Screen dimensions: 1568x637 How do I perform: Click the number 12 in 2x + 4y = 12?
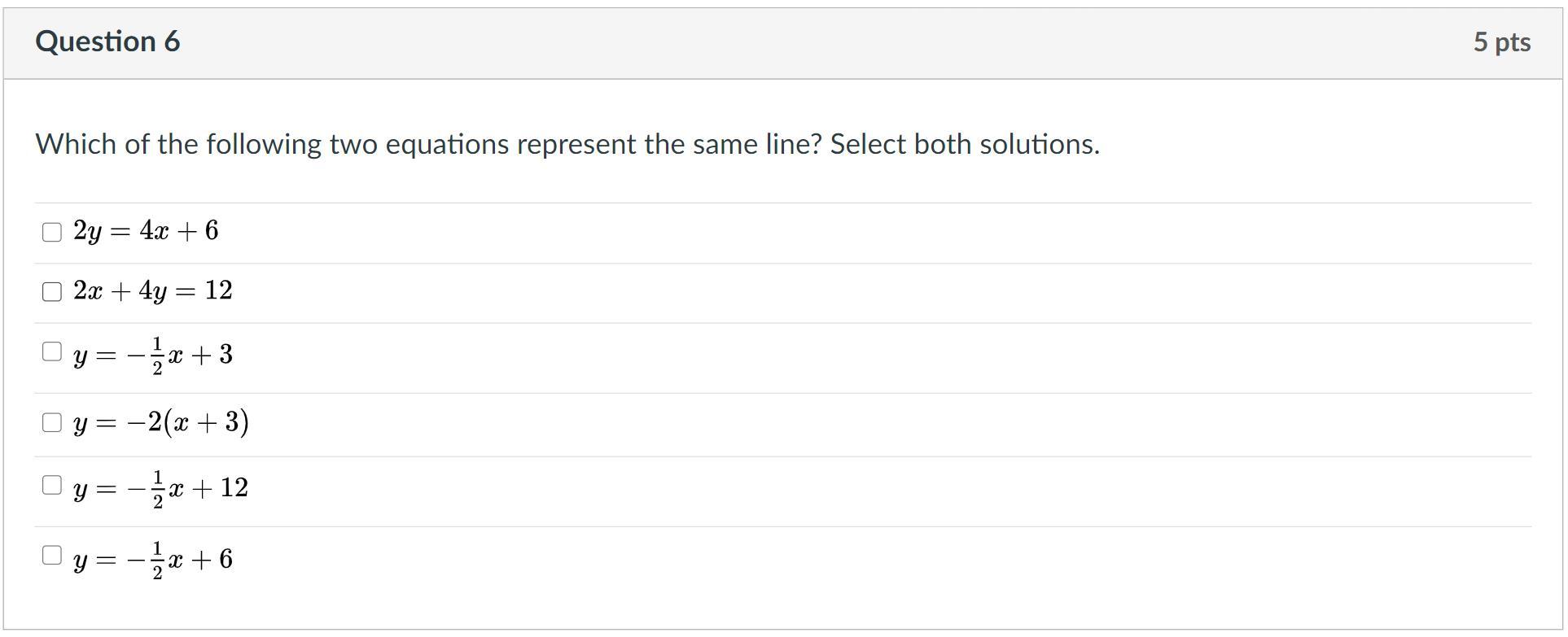pos(218,290)
